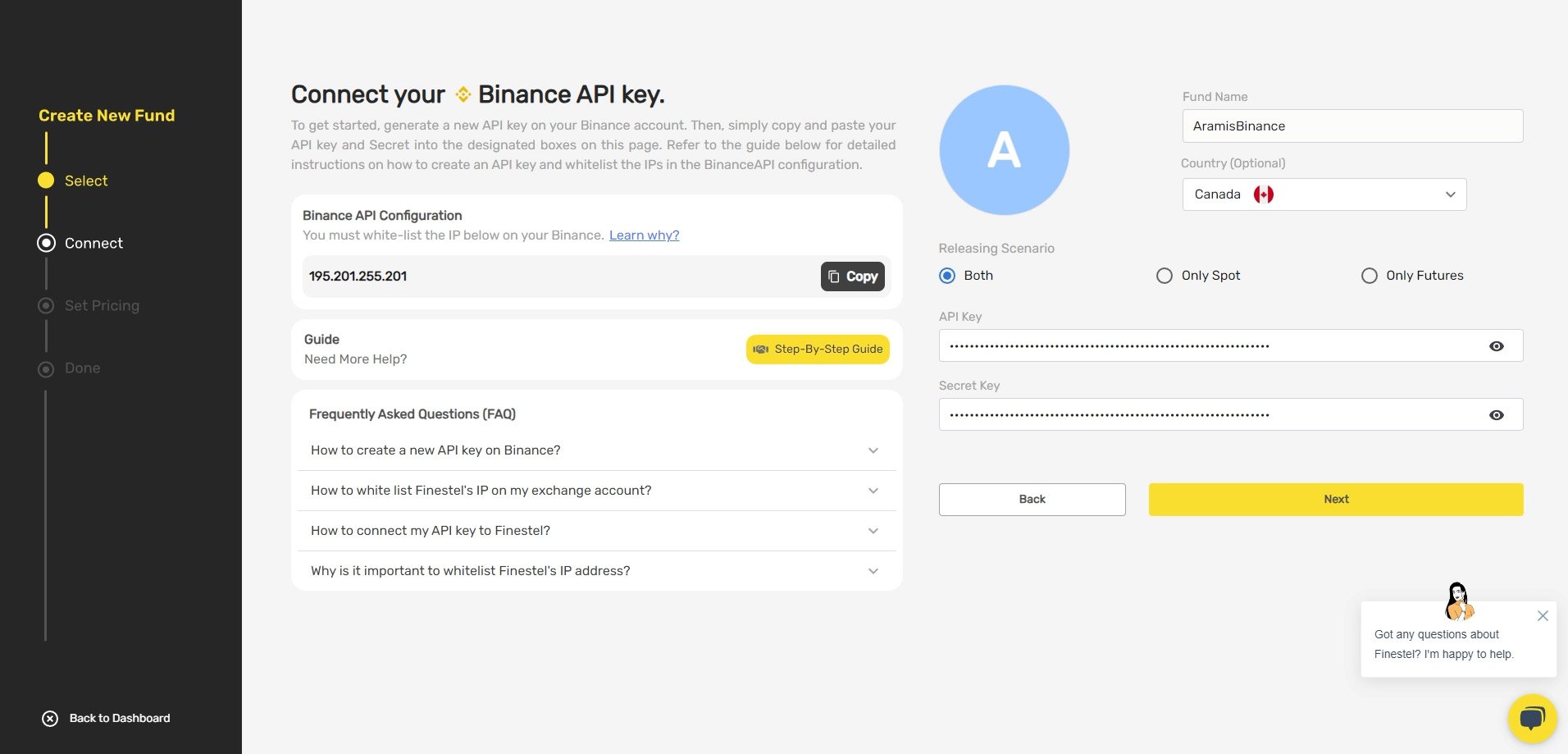This screenshot has width=1568, height=754.
Task: Expand 'How to create a new API key' FAQ
Action: (597, 450)
